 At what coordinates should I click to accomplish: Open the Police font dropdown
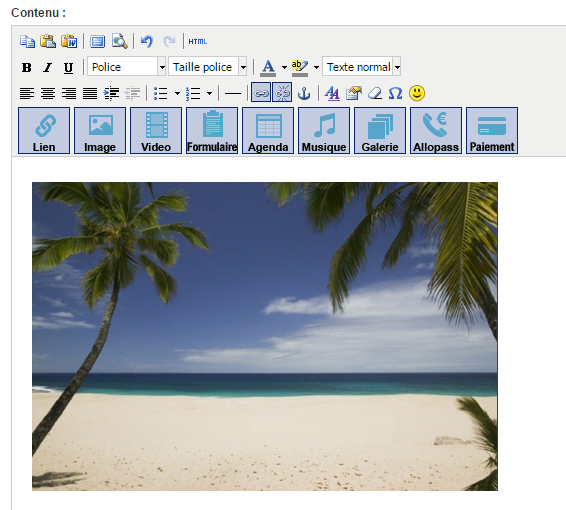tap(126, 67)
